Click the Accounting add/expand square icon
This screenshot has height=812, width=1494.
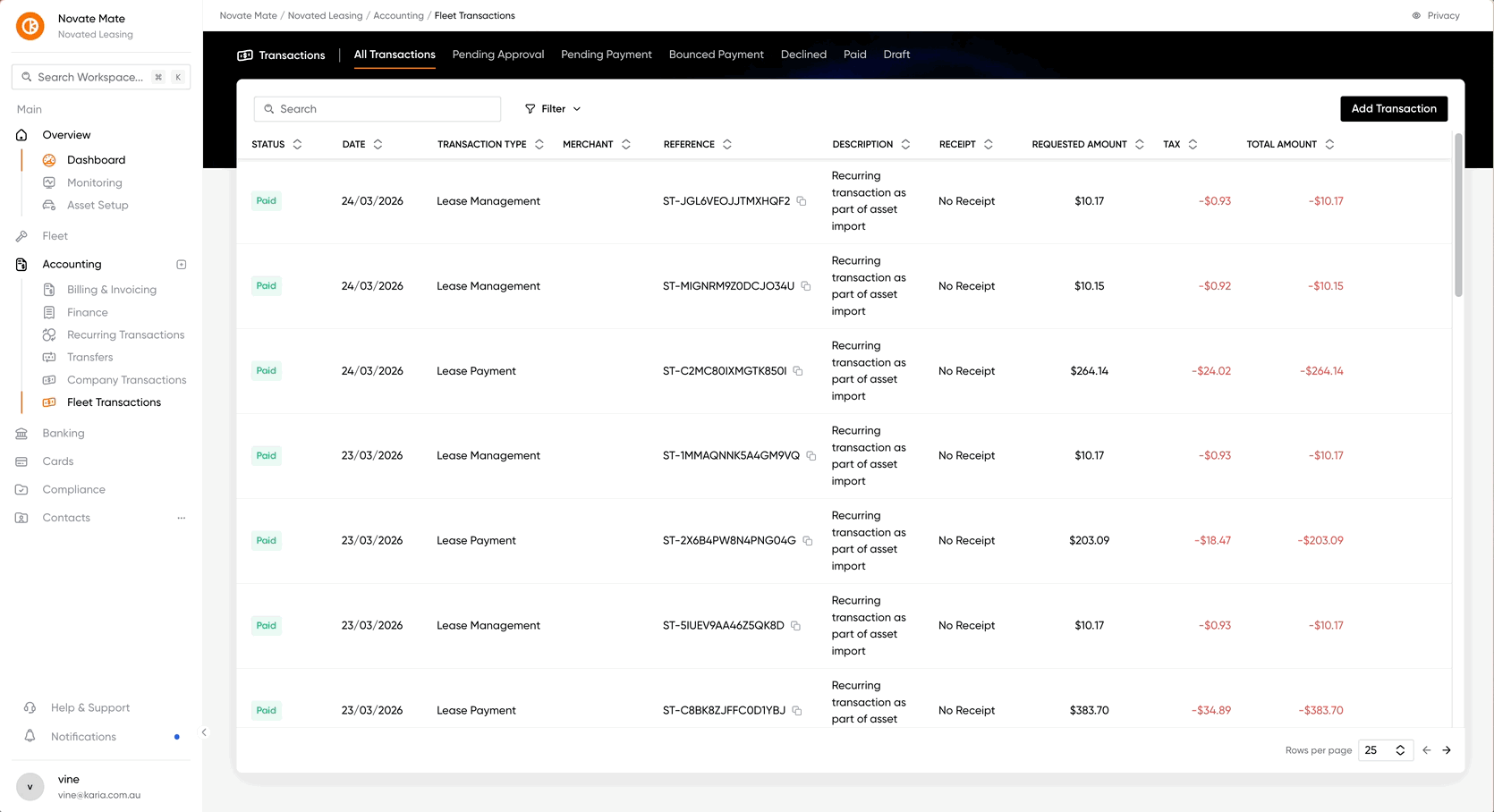(182, 265)
